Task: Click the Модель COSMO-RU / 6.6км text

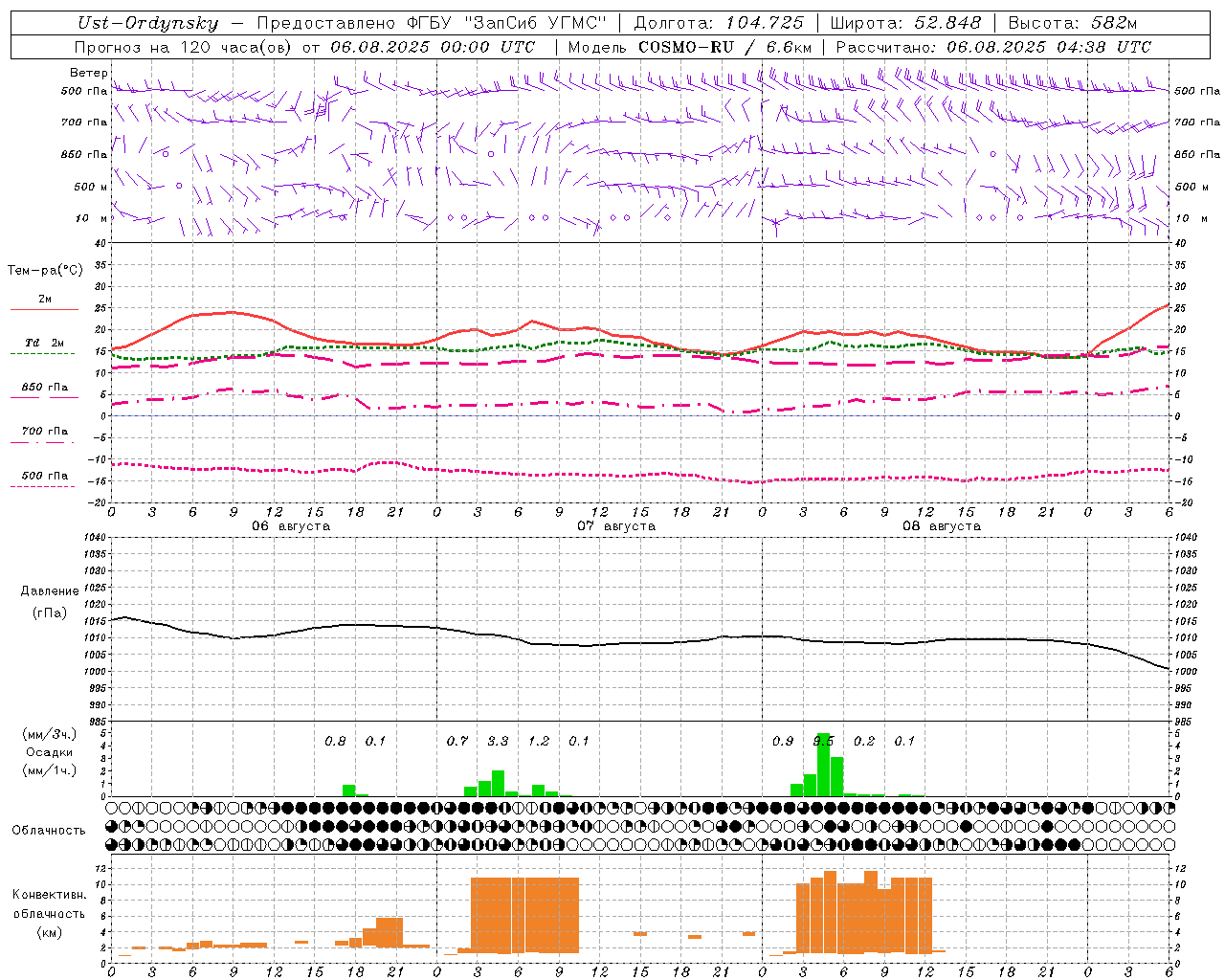Action: [690, 47]
